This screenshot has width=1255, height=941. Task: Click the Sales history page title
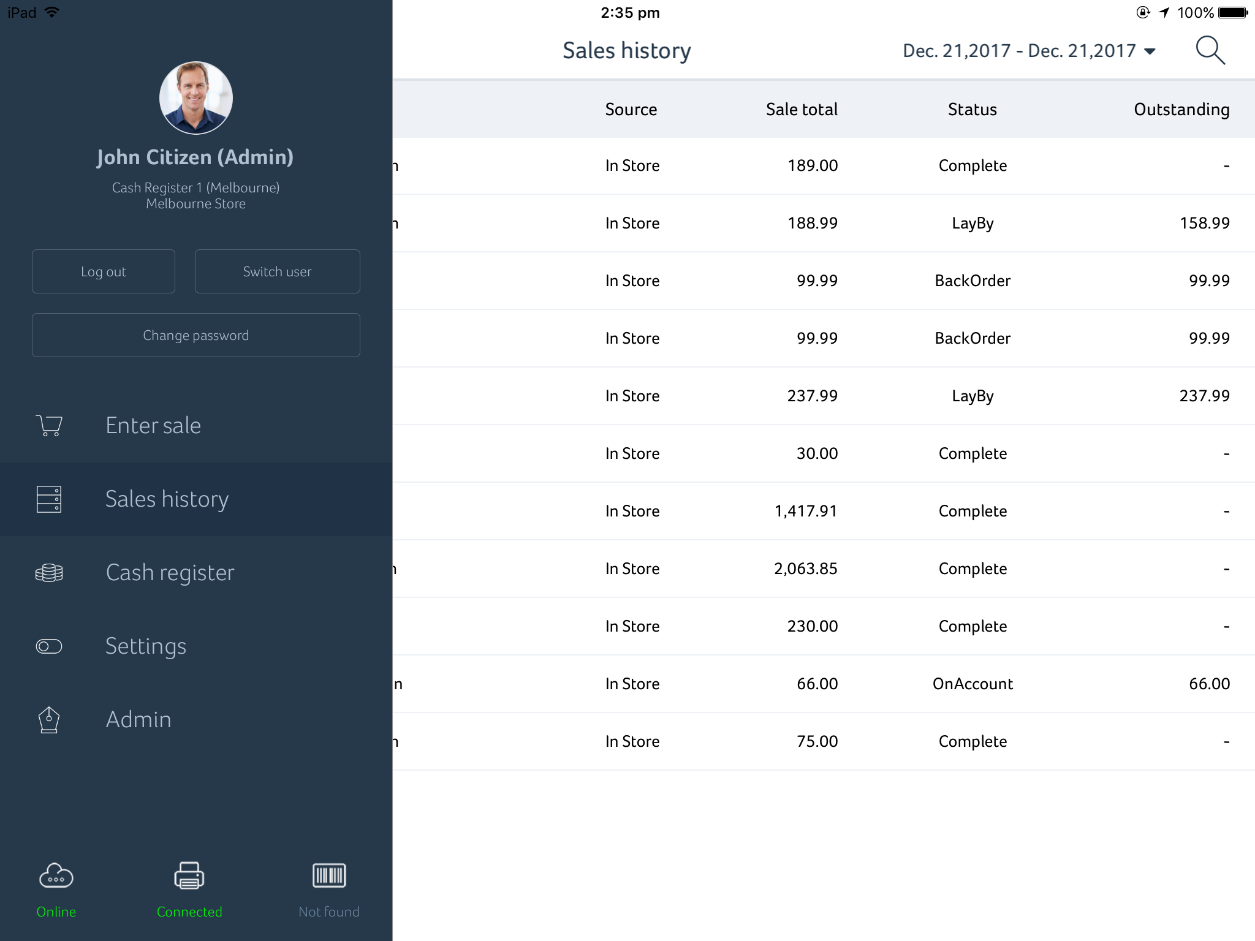click(x=627, y=51)
